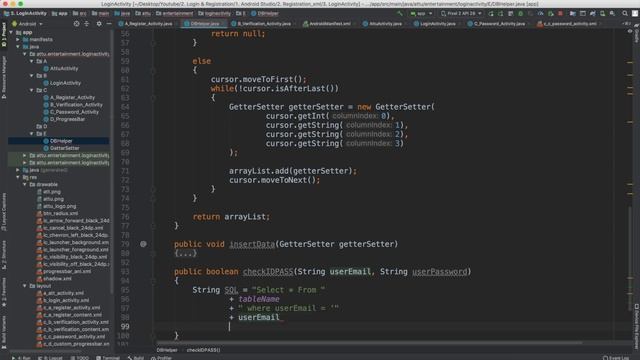Screen dimensions: 640x360
Task: Select D_Progressbar in project tree
Action: (64, 119)
